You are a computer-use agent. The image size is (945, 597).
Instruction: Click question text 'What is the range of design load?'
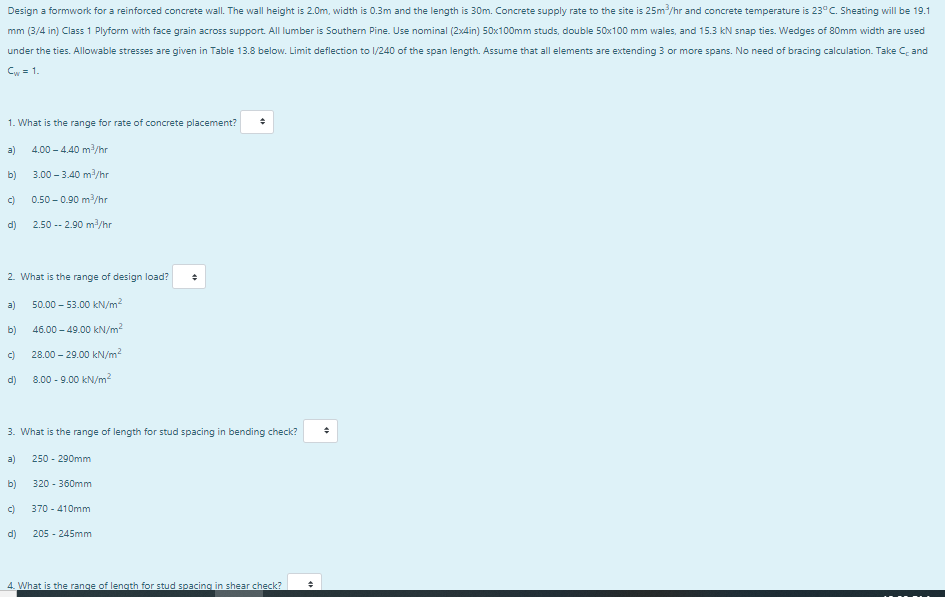tap(95, 277)
